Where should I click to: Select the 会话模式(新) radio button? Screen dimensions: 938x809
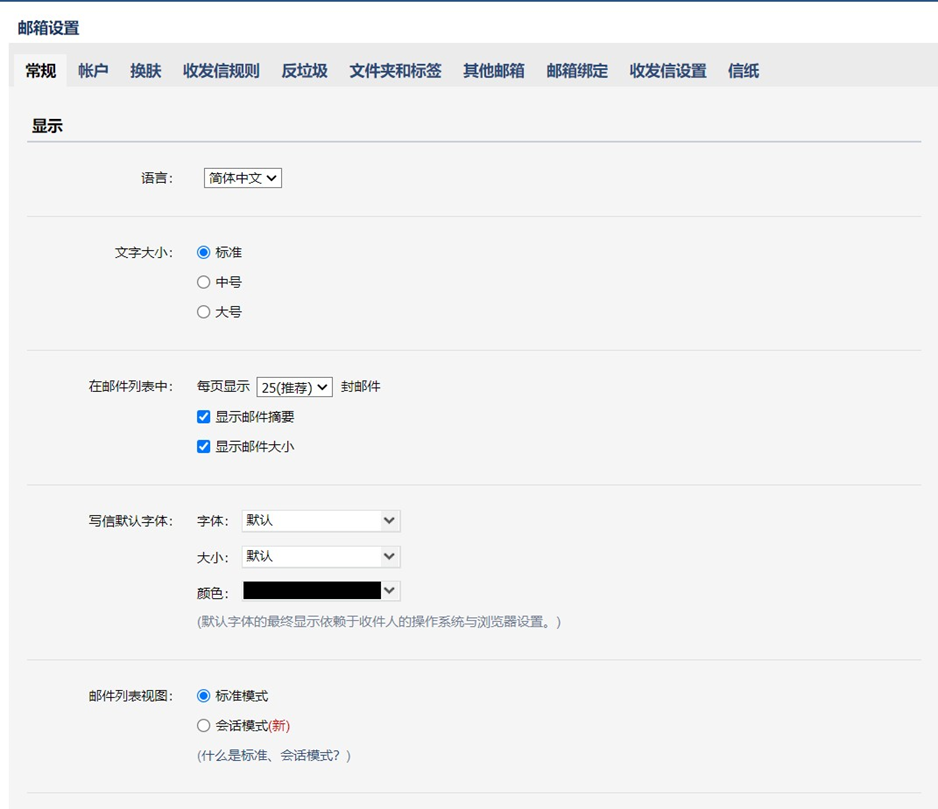coord(203,726)
